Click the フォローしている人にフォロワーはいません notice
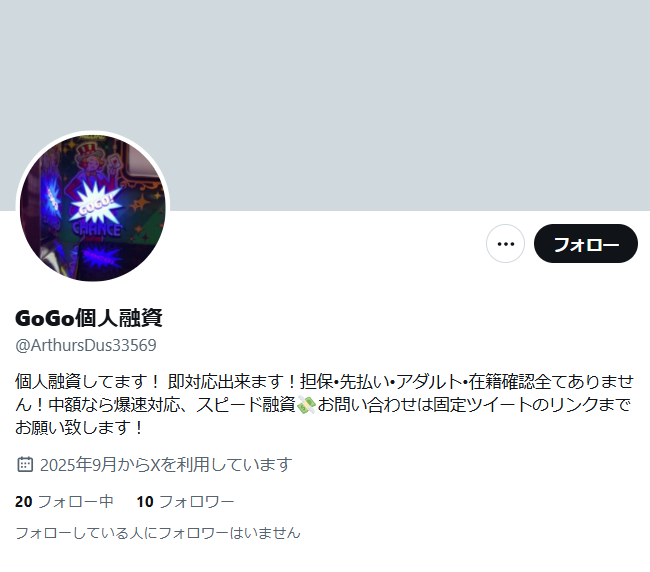650x572 pixels. pos(158,533)
